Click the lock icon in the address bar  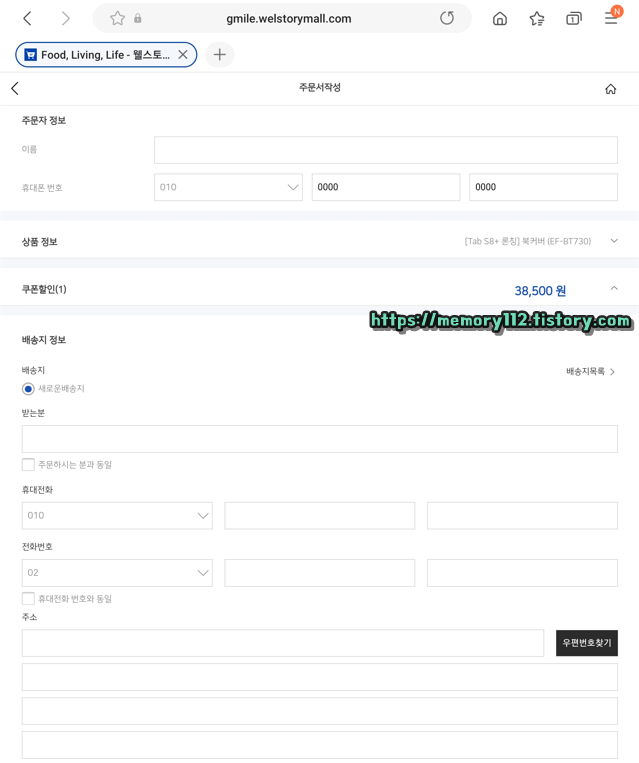[x=138, y=18]
